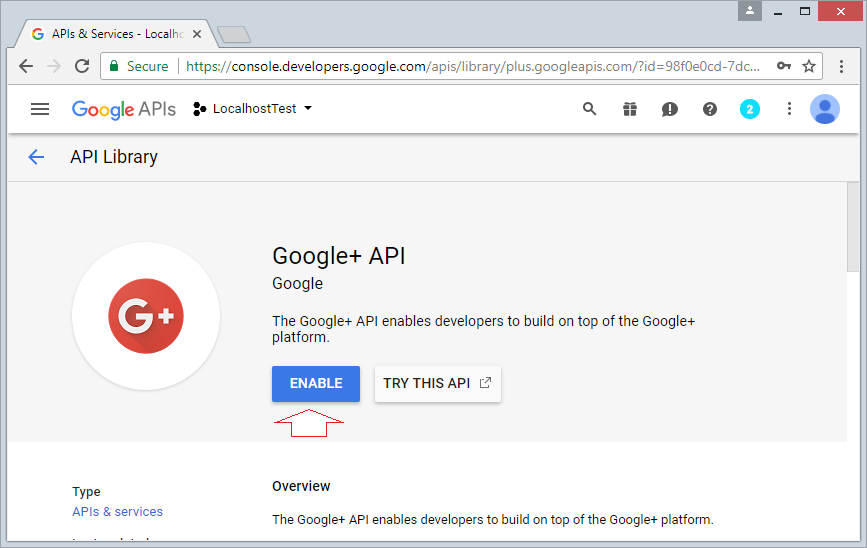Click the TRY THIS API button
Viewport: 867px width, 548px height.
438,384
